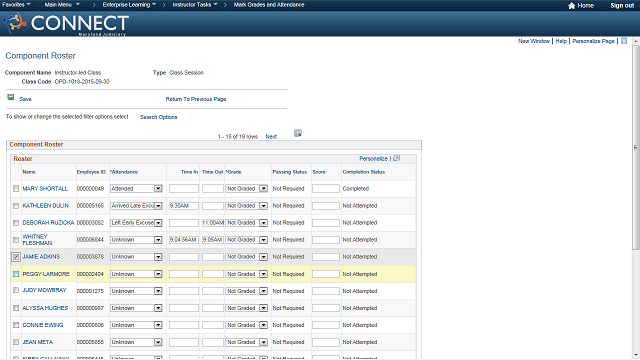Open the Favorites menu

click(x=16, y=5)
